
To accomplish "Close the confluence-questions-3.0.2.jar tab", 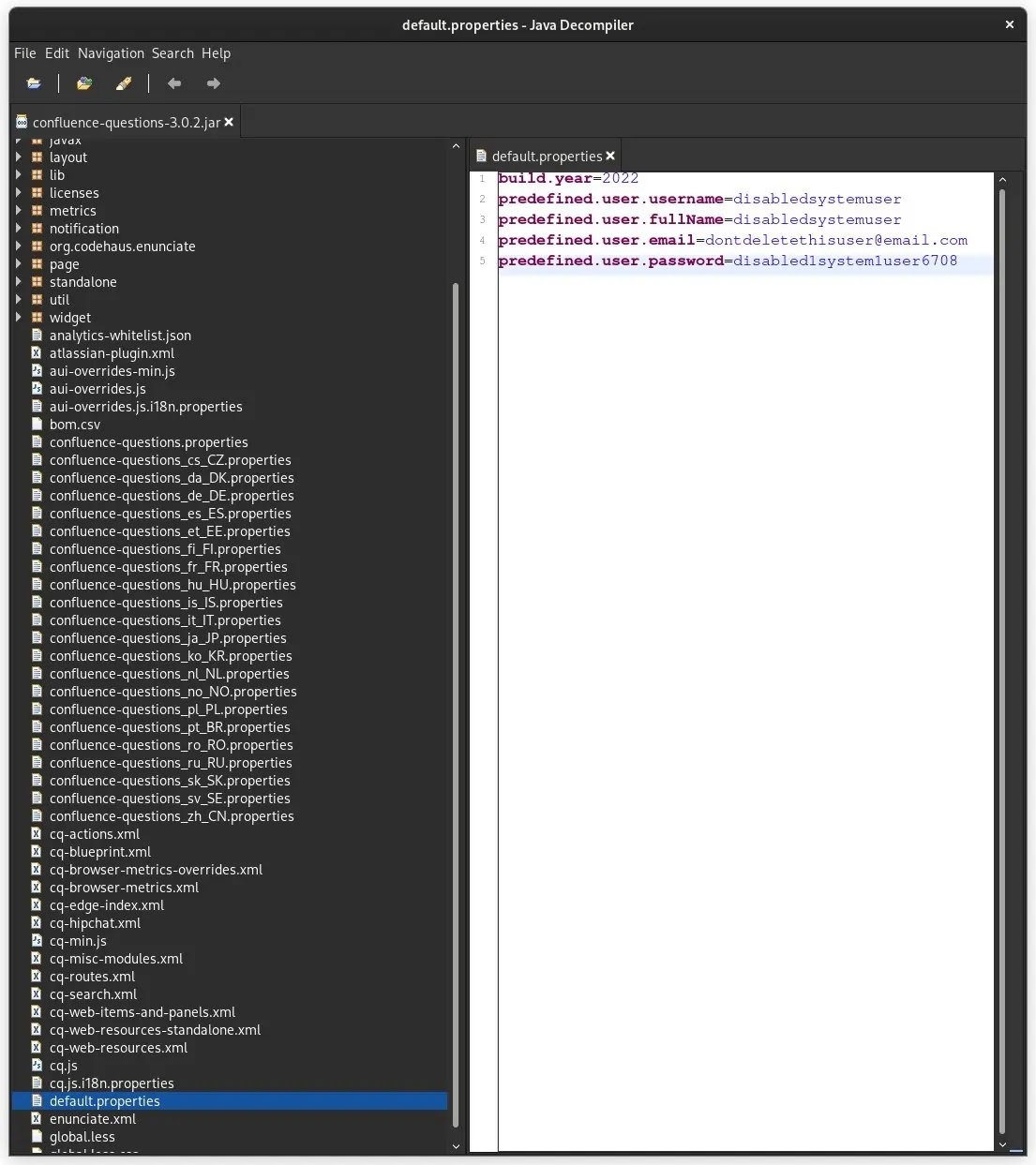I will point(229,122).
